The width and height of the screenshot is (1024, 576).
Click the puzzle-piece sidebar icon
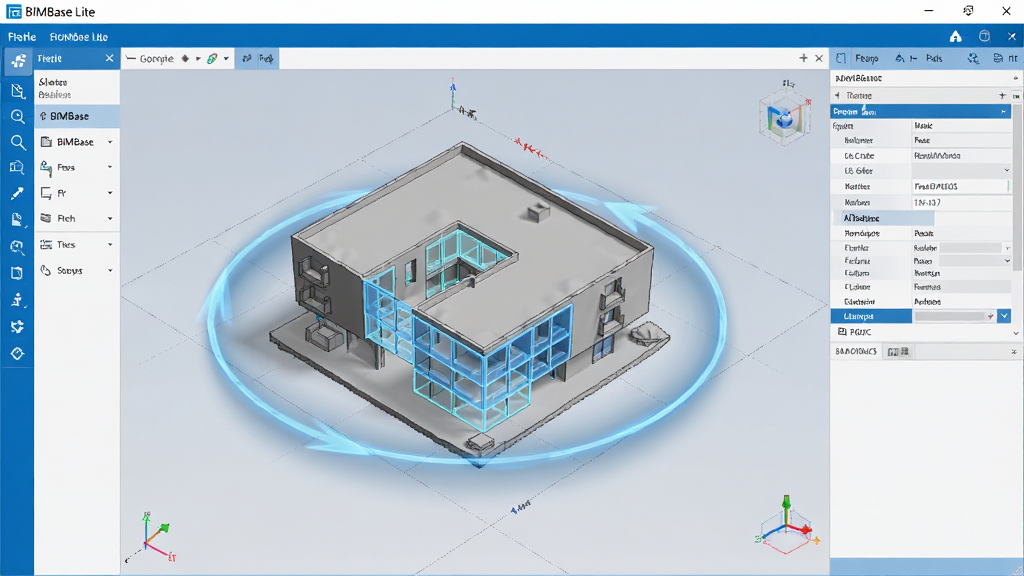pyautogui.click(x=17, y=327)
